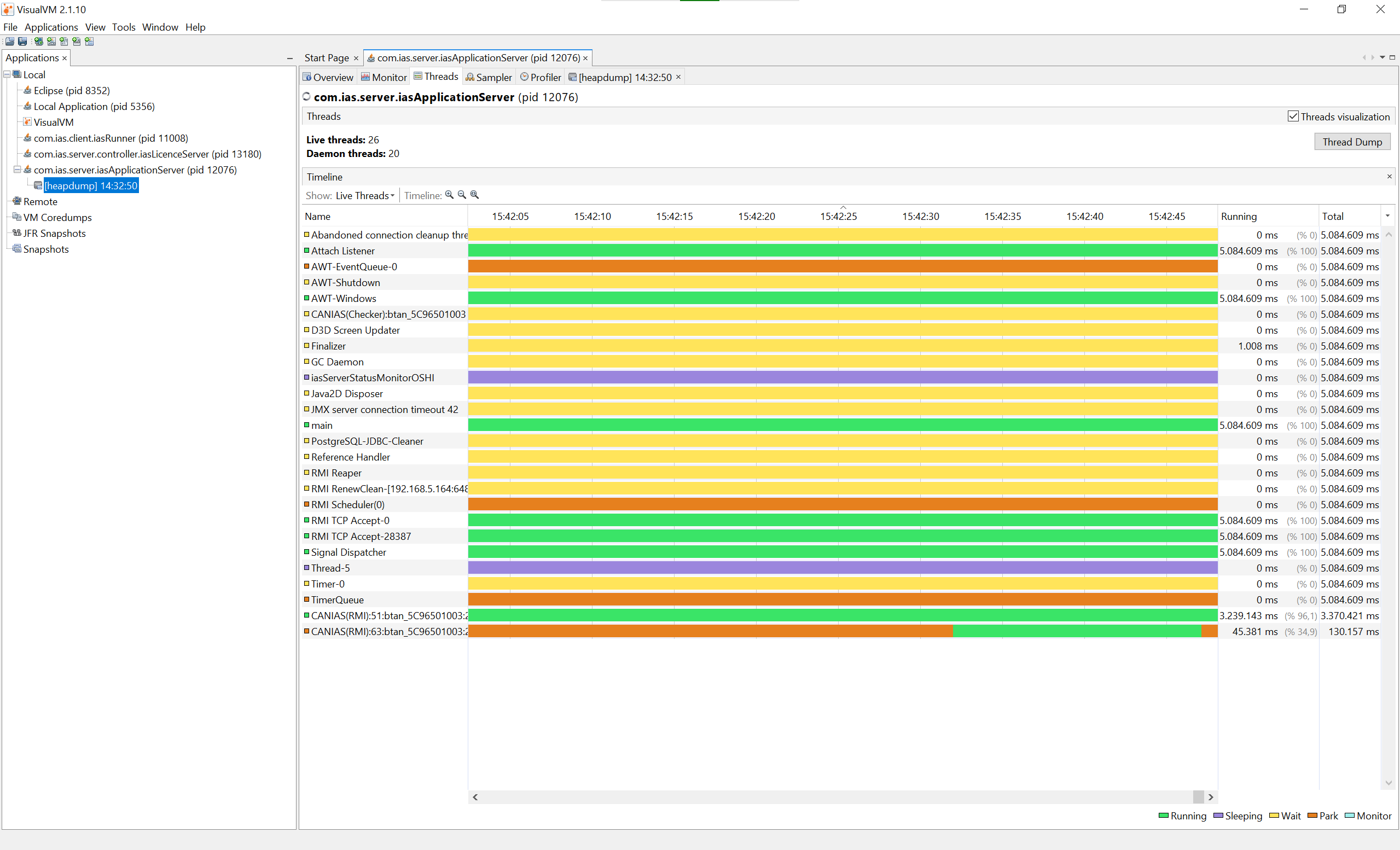
Task: Click the thread table vertical scroll down arrow
Action: pyautogui.click(x=1389, y=783)
